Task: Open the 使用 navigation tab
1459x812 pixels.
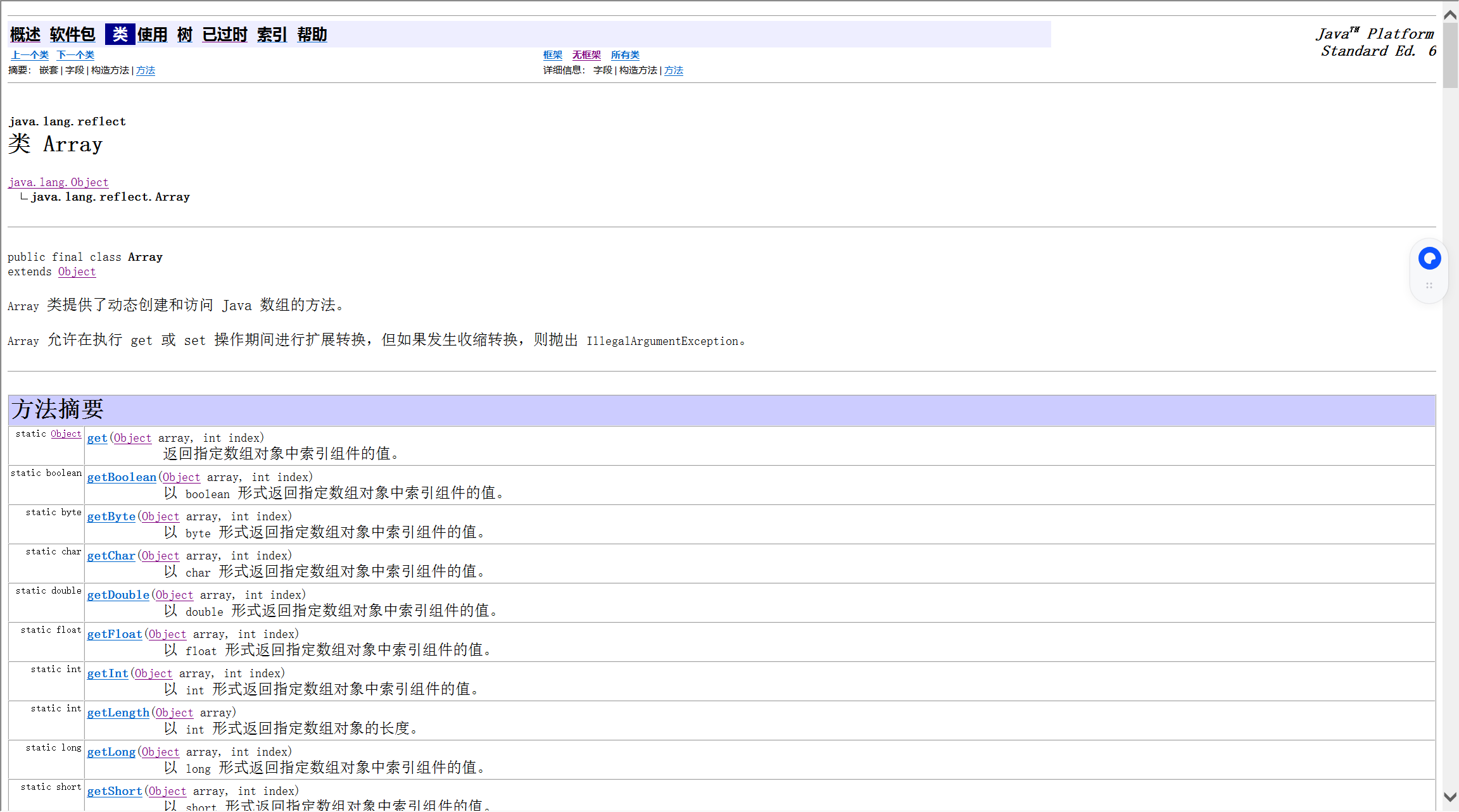Action: click(x=153, y=35)
